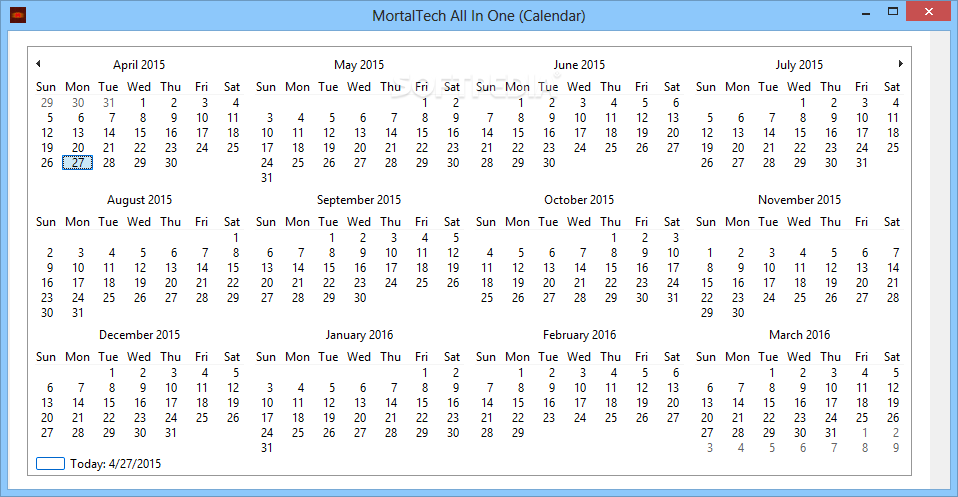Viewport: 958px width, 497px height.
Task: Open the February 2016 month title
Action: point(579,335)
